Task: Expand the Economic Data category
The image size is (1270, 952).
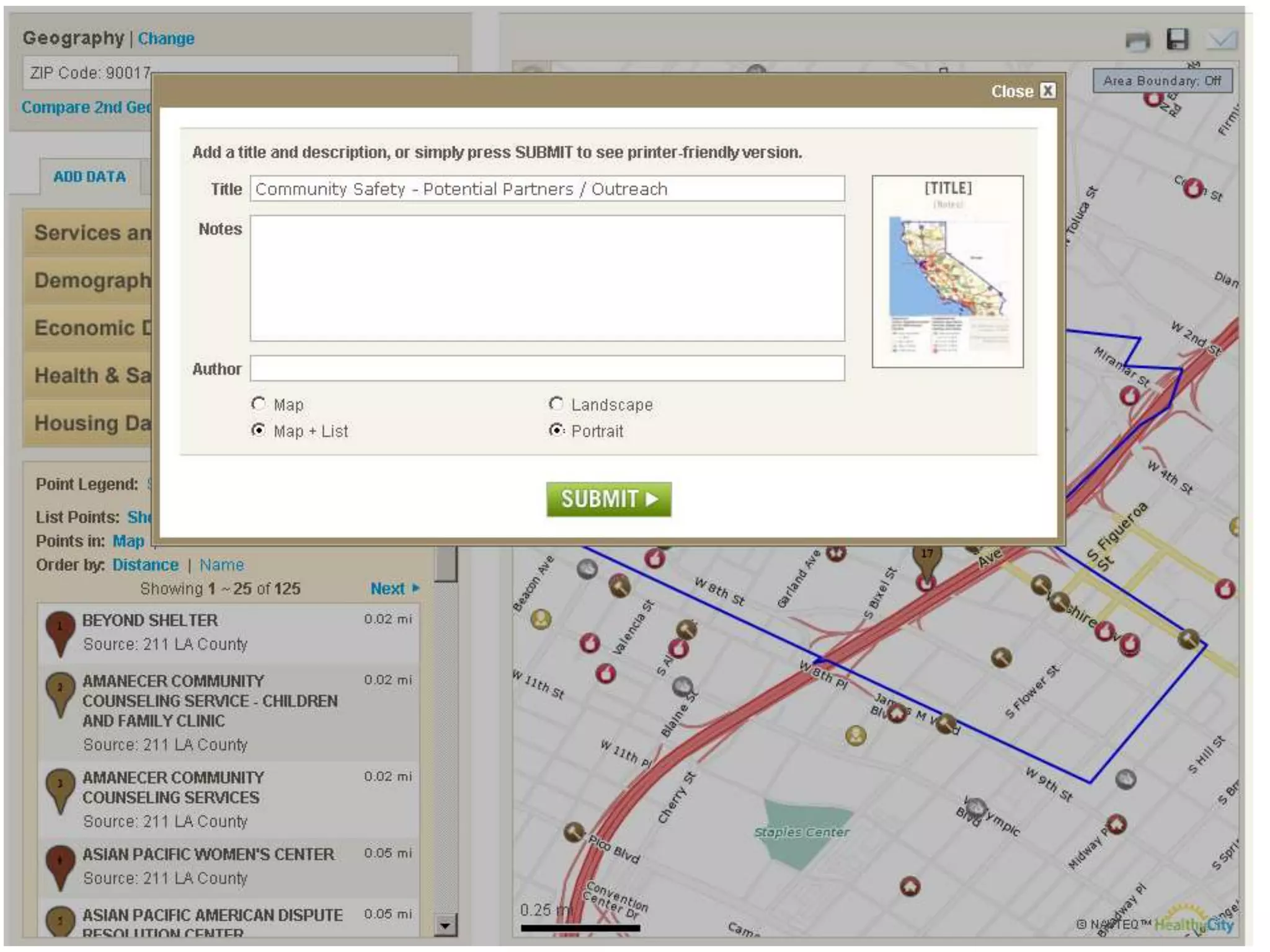Action: (88, 328)
